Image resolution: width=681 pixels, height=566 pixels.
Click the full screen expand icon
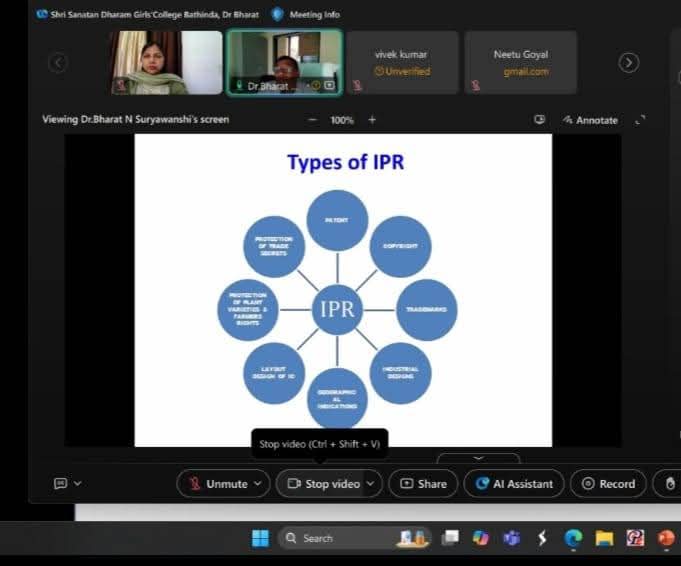(x=640, y=120)
